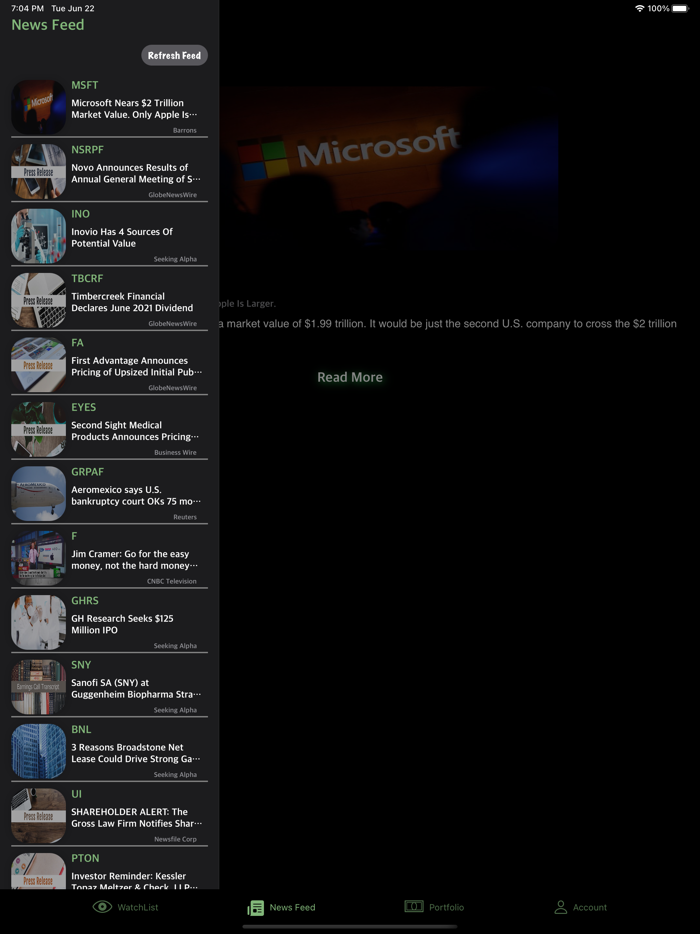Tap the CNBC Television source label
This screenshot has height=934, width=700.
(172, 581)
